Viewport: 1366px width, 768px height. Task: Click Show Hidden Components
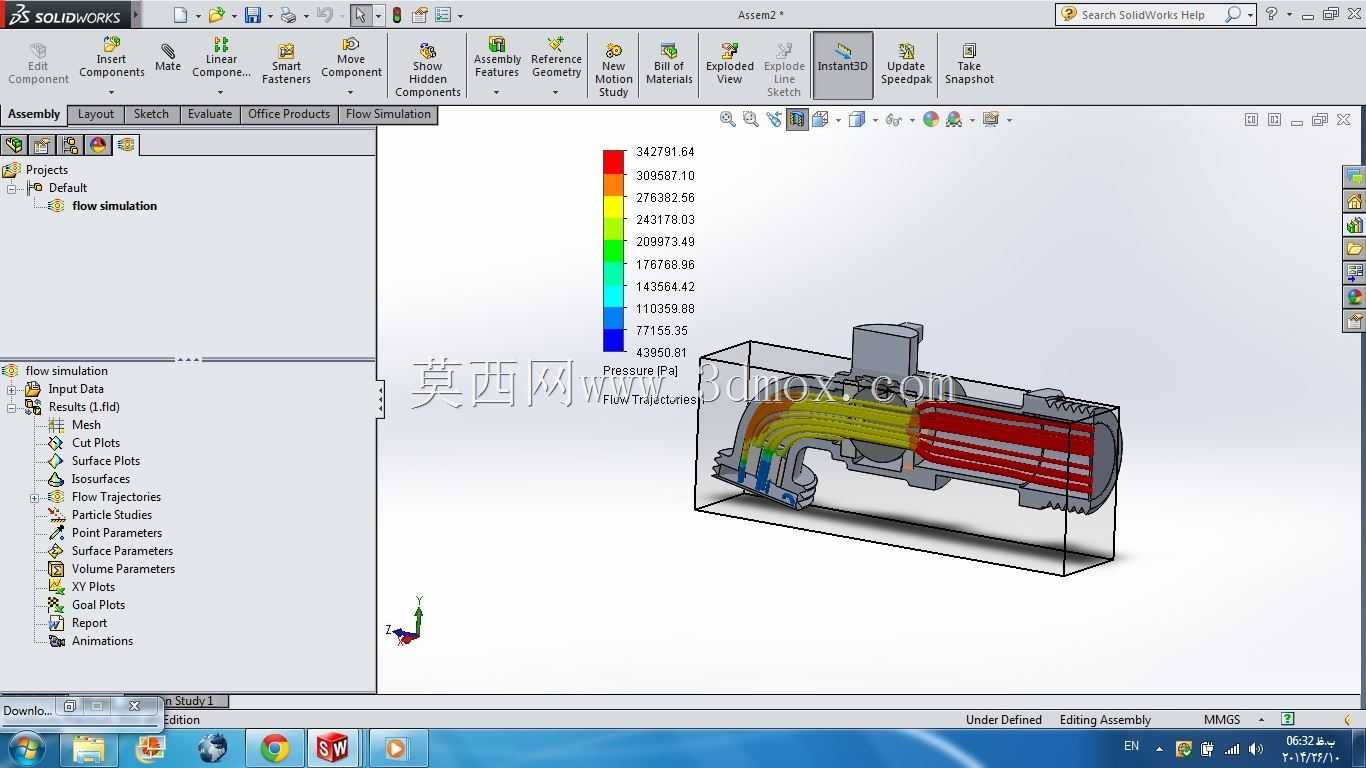click(x=428, y=70)
